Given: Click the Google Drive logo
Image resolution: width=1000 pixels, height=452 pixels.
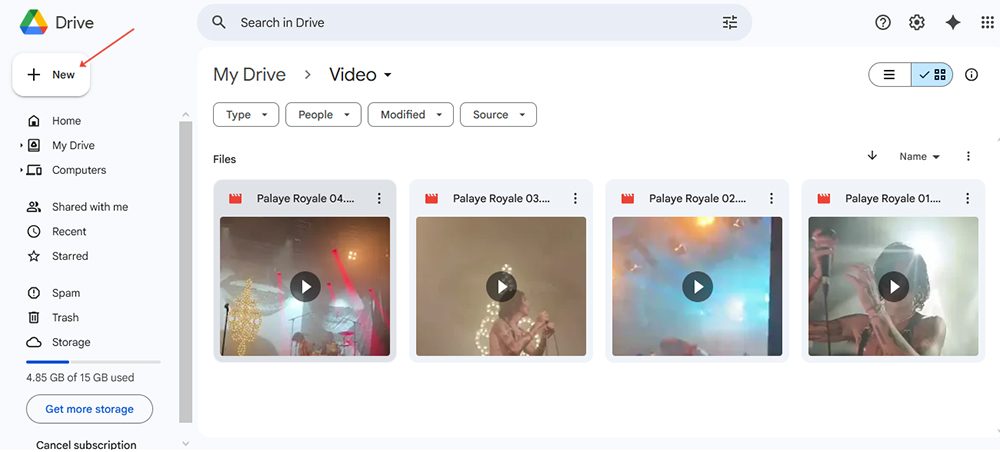Looking at the screenshot, I should (x=34, y=22).
